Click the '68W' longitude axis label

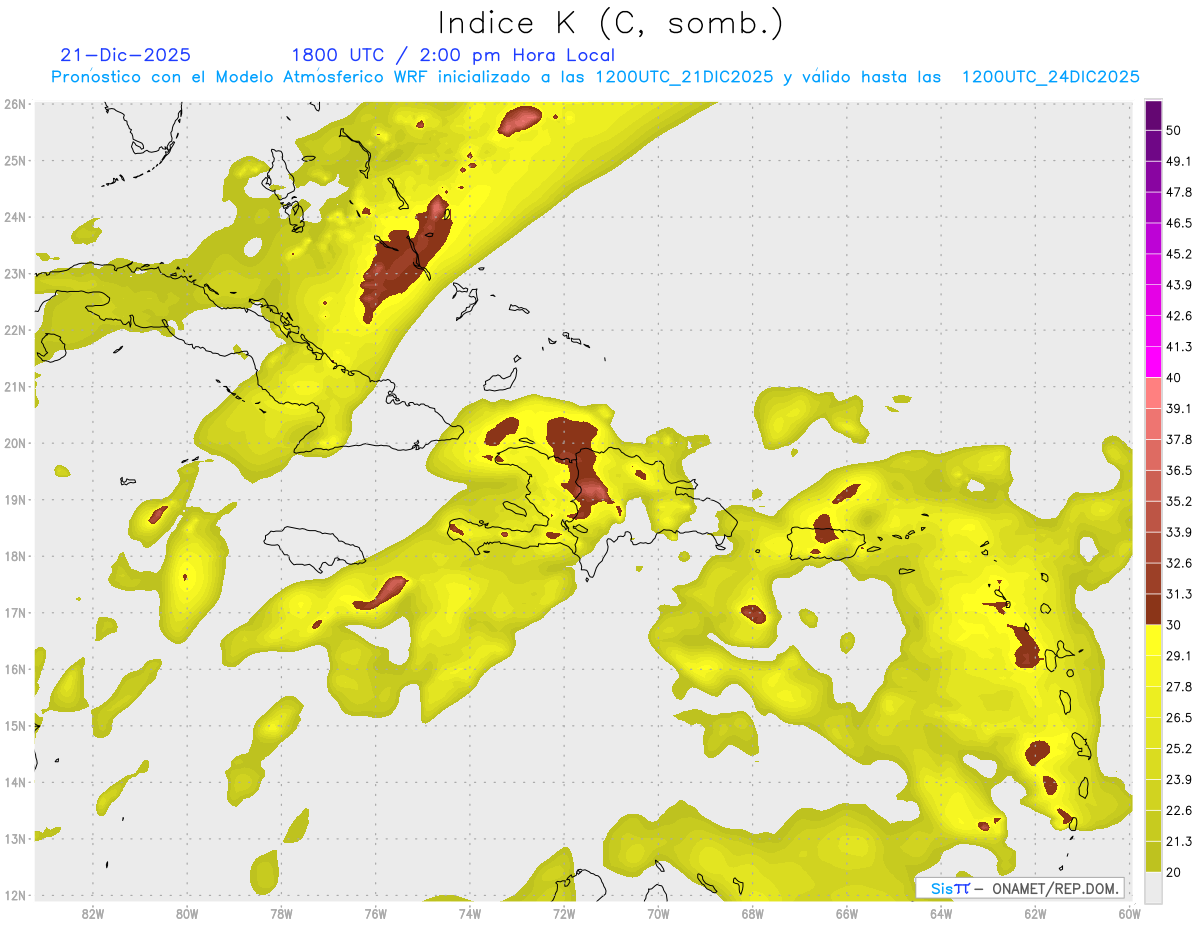752,914
